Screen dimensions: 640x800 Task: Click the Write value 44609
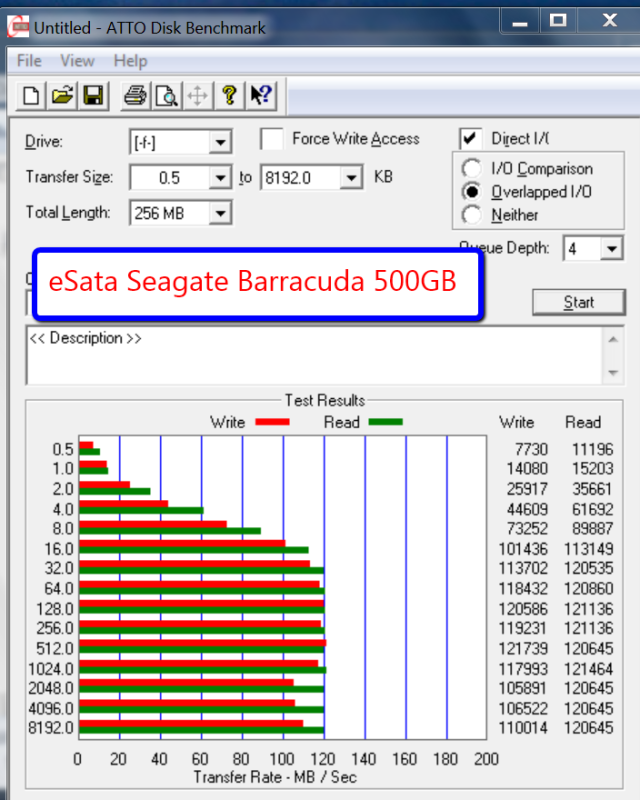pyautogui.click(x=527, y=509)
